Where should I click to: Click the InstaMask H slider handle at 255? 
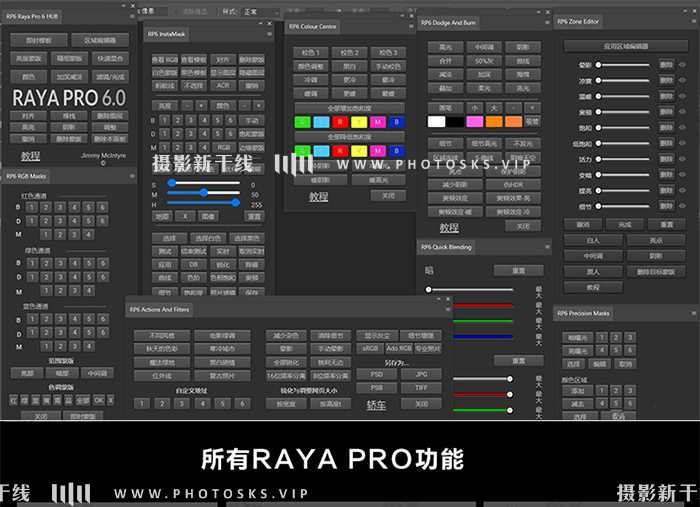(235, 203)
